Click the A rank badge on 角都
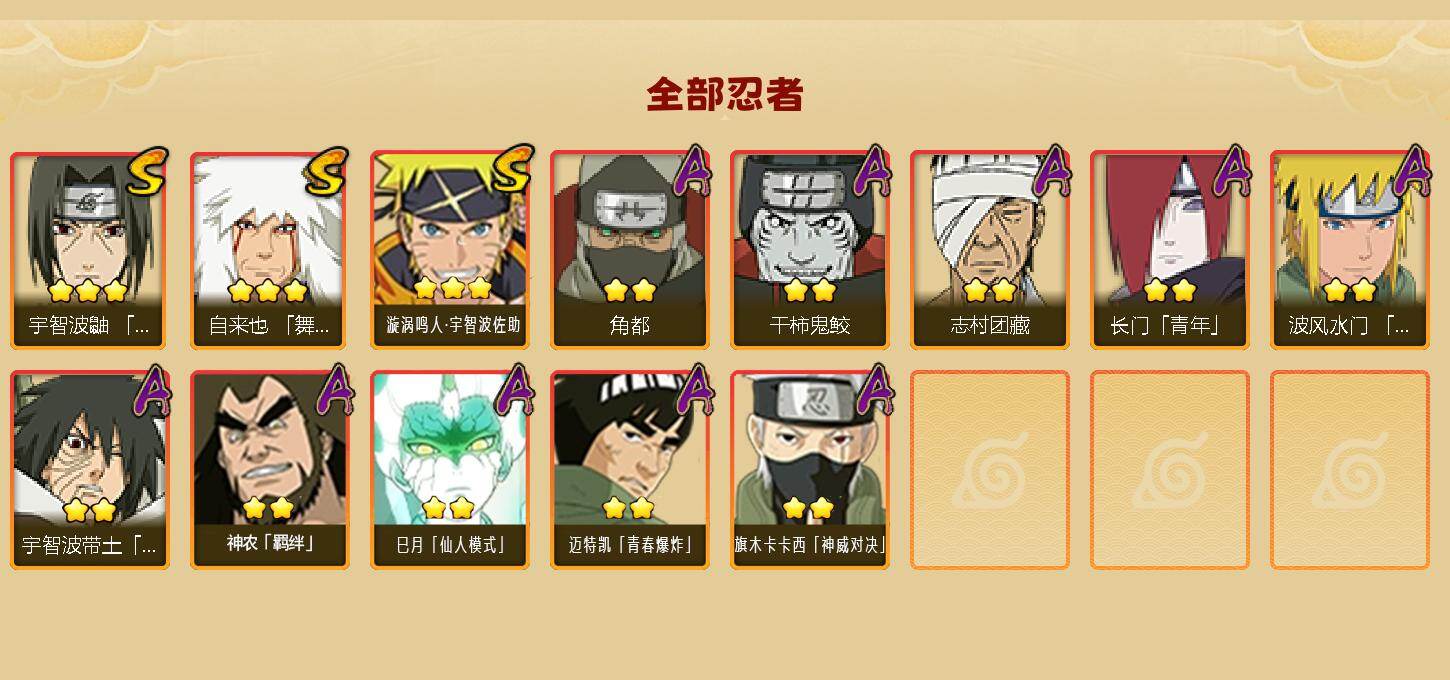Image resolution: width=1450 pixels, height=680 pixels. point(692,171)
